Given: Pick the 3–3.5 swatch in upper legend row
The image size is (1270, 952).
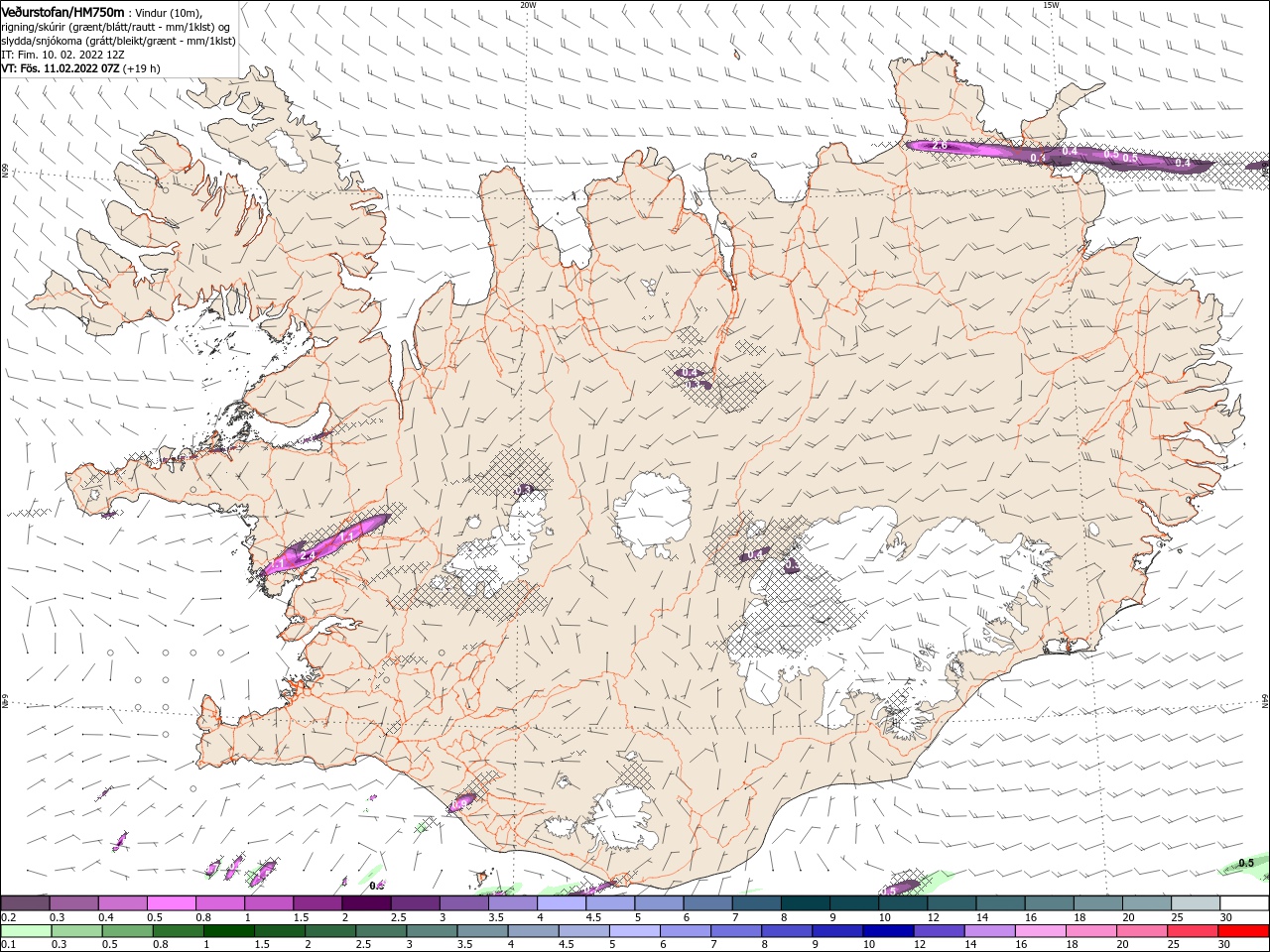Looking at the screenshot, I should (462, 903).
